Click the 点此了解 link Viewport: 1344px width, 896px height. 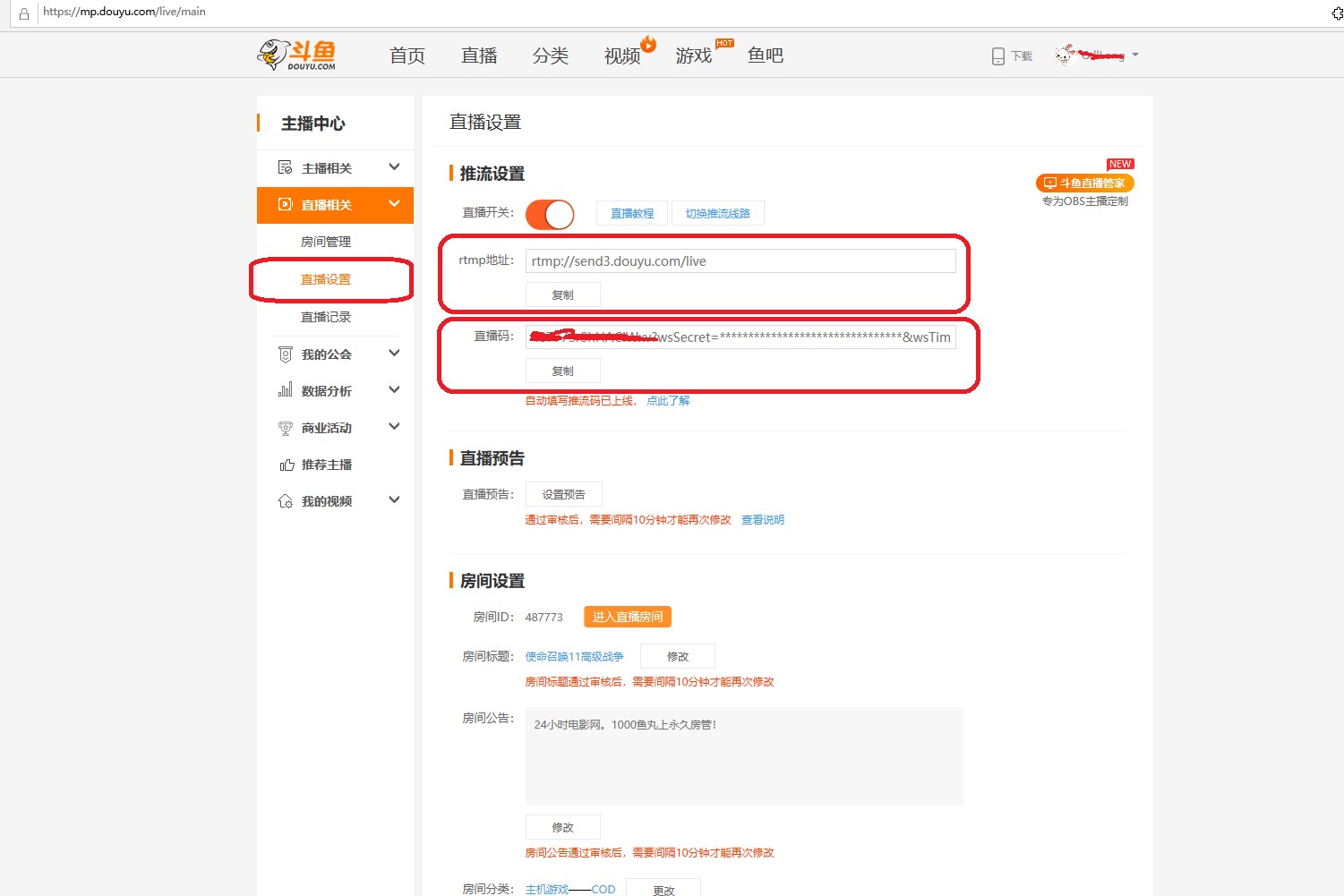click(x=668, y=401)
